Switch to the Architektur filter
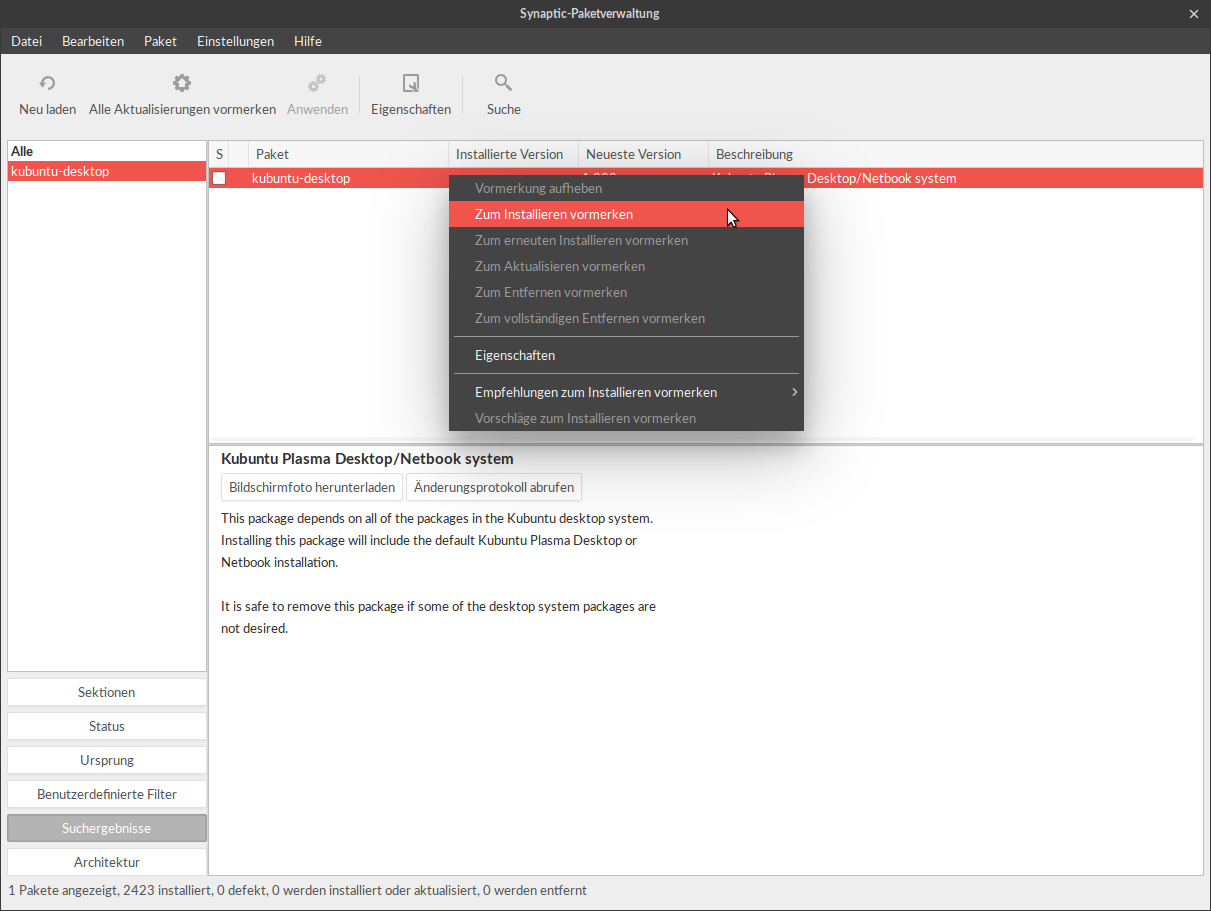The image size is (1211, 911). pos(107,862)
